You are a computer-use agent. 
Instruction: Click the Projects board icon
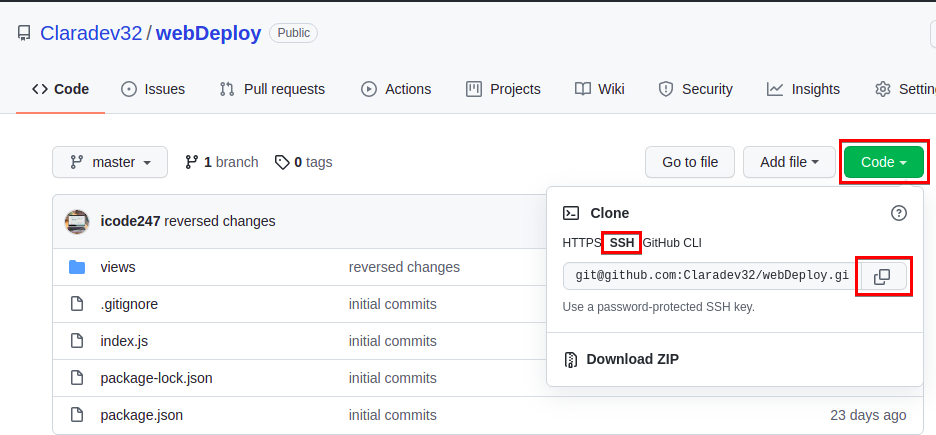pyautogui.click(x=474, y=90)
